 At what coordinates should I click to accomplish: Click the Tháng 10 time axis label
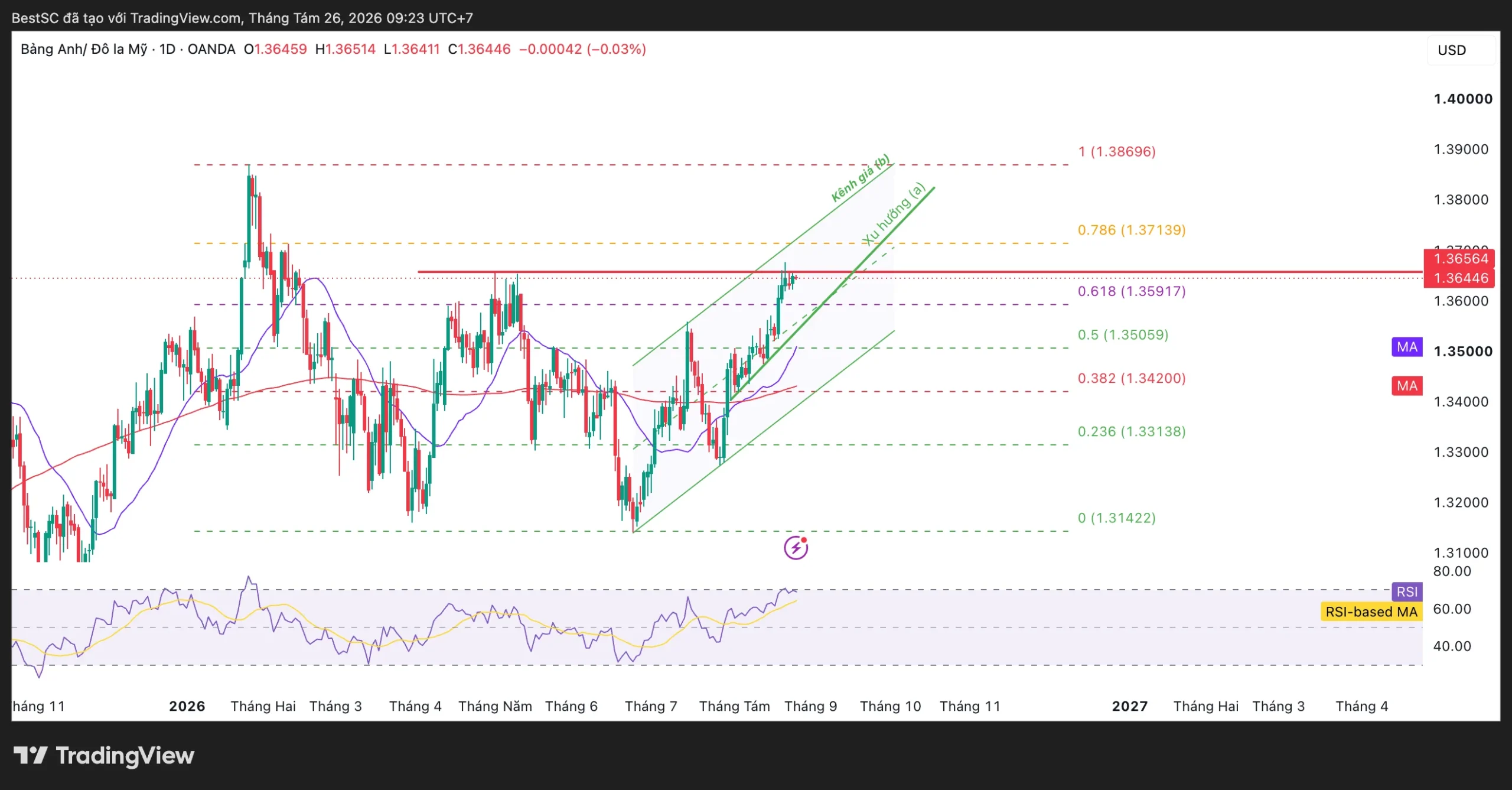[x=890, y=706]
